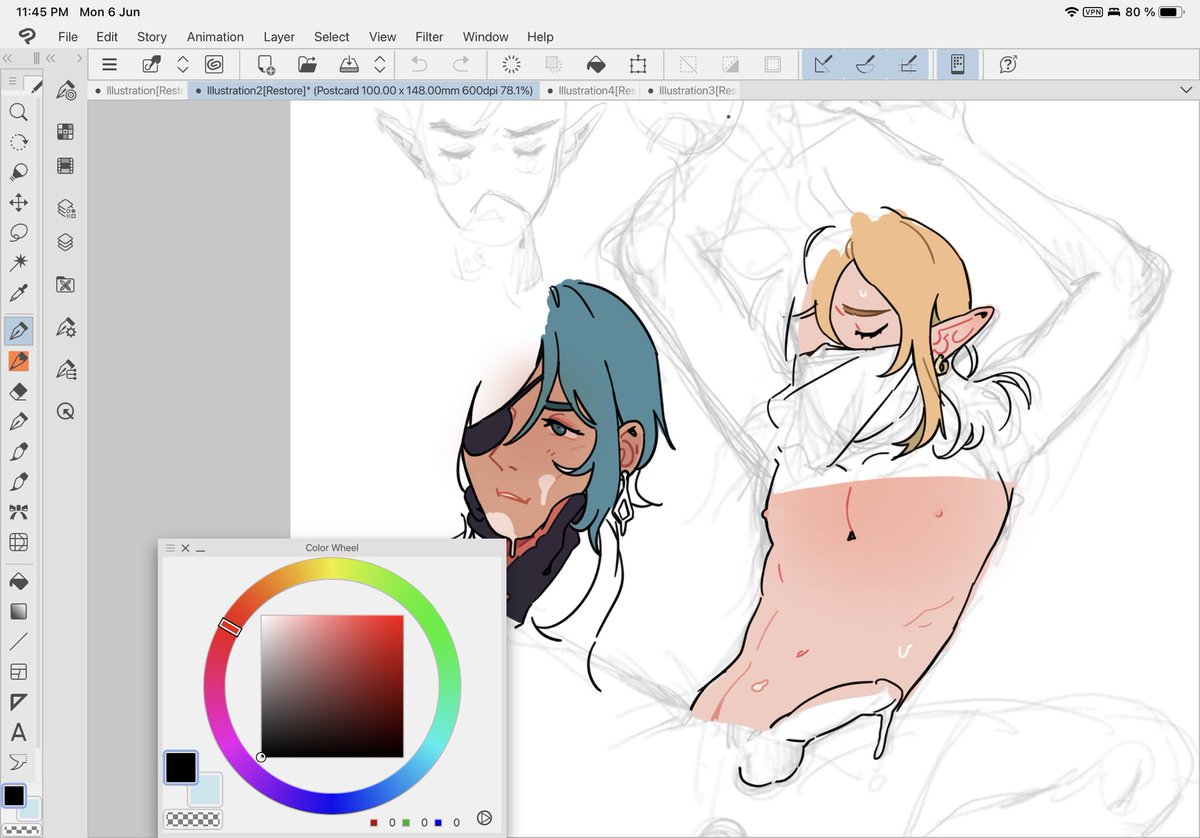Select the orange Pen subtool icon
The height and width of the screenshot is (838, 1200).
tap(18, 360)
